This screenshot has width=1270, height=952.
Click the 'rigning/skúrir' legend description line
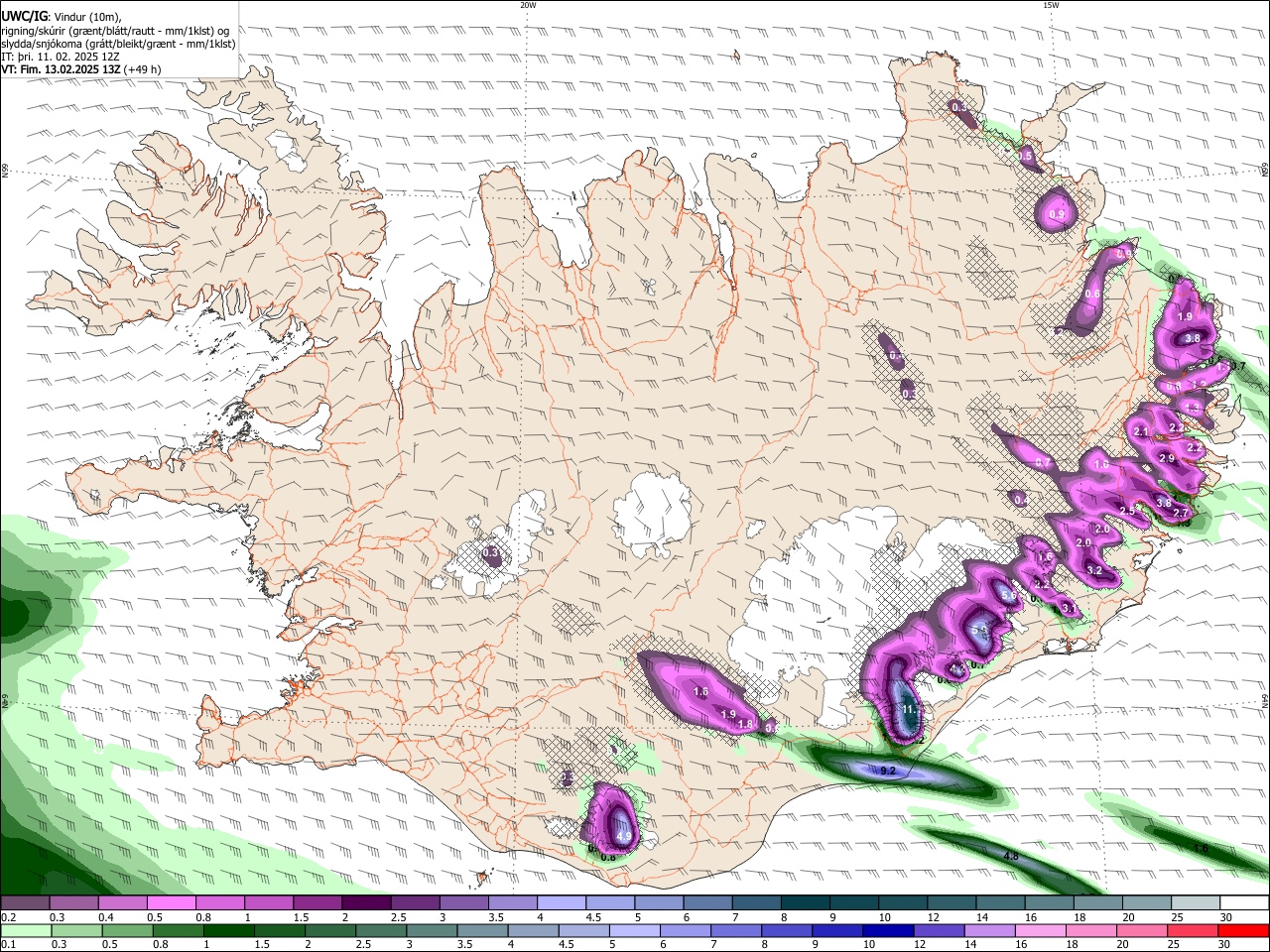[x=115, y=31]
